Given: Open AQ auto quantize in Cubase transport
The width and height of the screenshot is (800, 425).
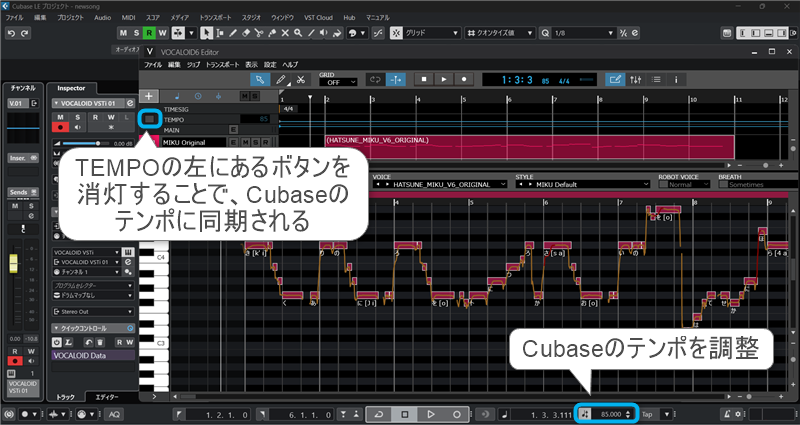Looking at the screenshot, I should click(x=114, y=414).
